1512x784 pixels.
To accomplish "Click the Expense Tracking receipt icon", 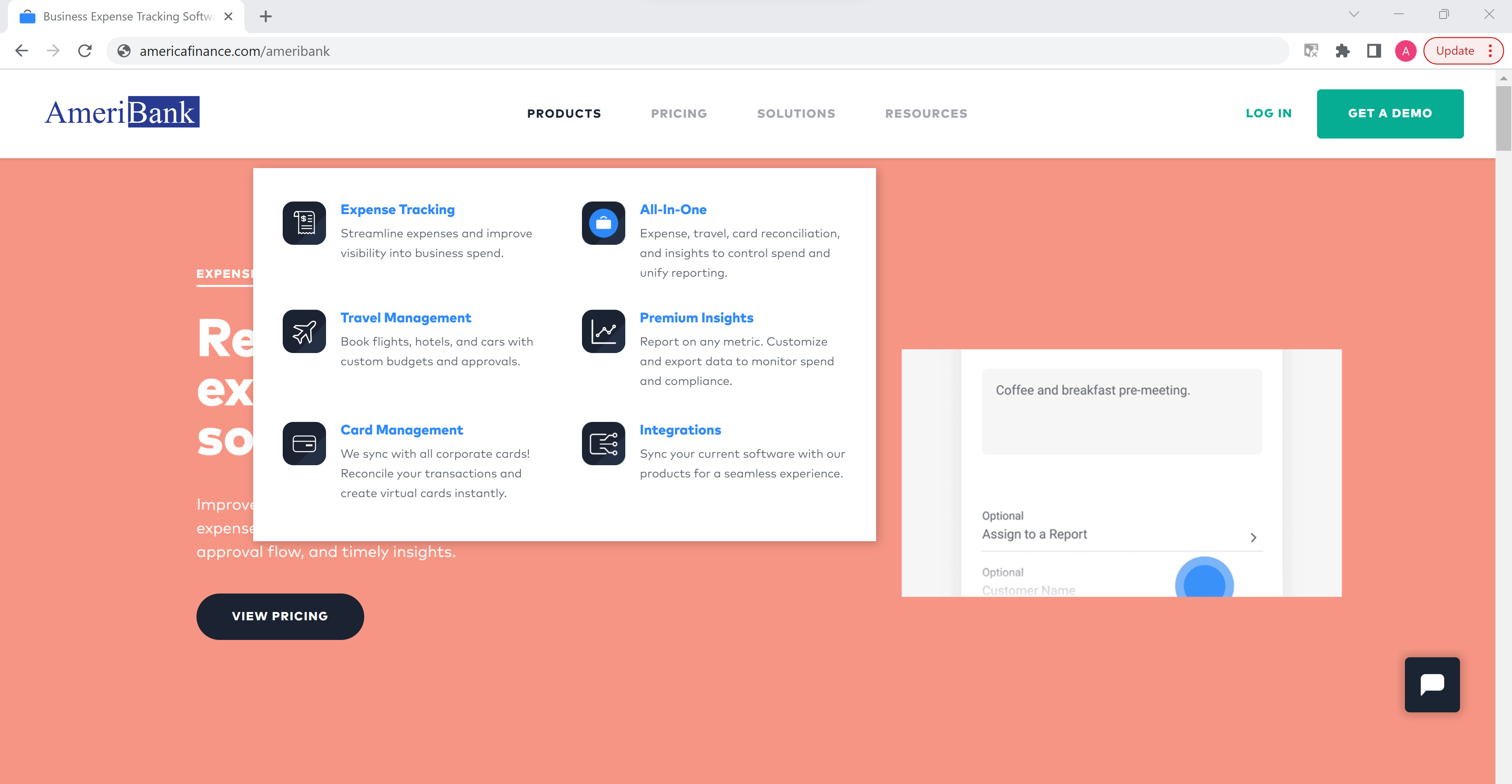I will click(x=304, y=223).
